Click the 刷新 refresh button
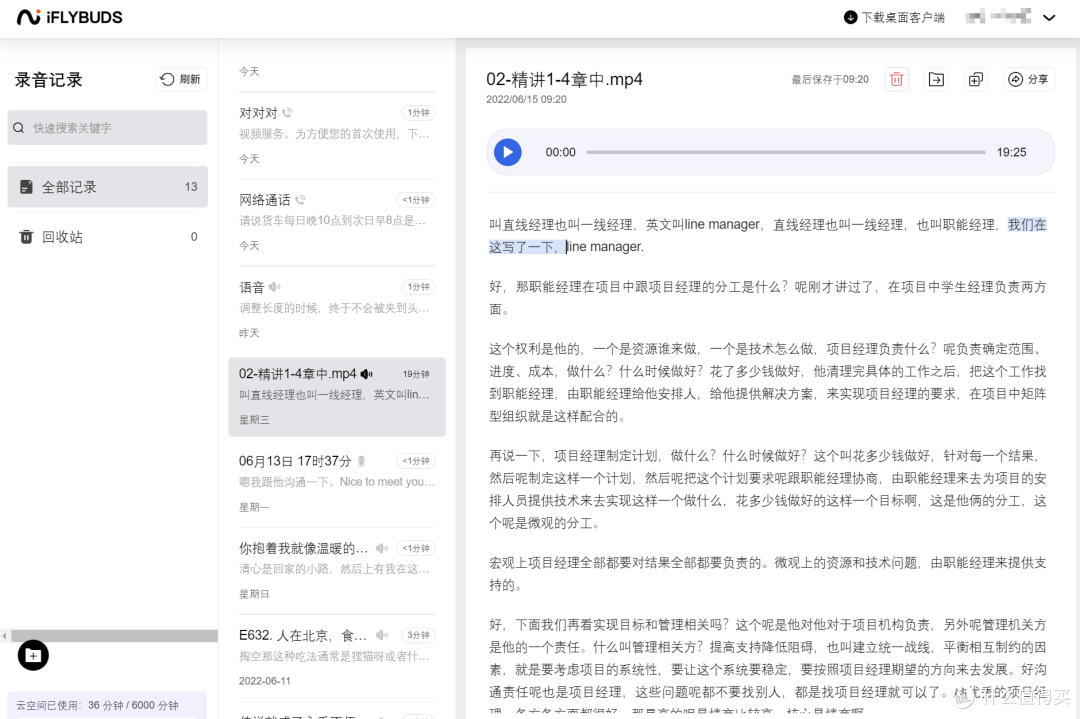The width and height of the screenshot is (1080, 719). pyautogui.click(x=181, y=79)
